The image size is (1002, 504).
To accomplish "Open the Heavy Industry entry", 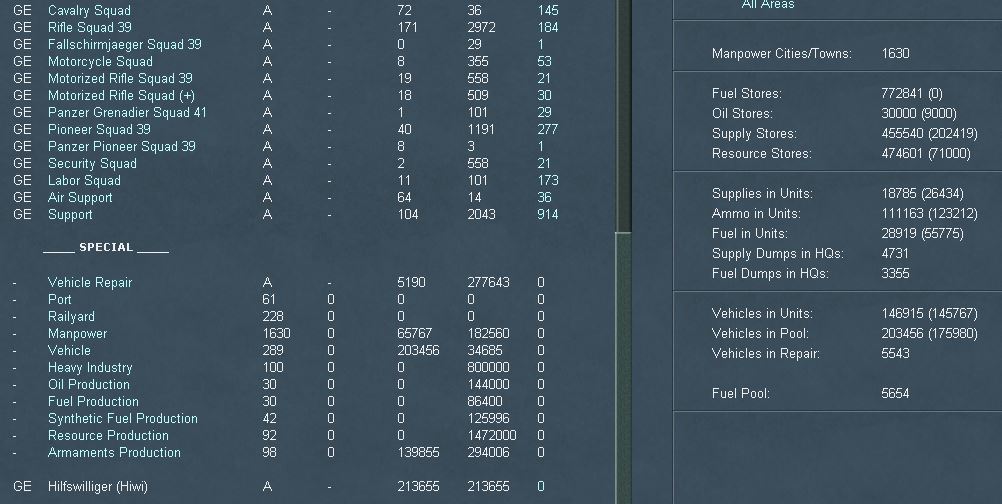I will [90, 367].
